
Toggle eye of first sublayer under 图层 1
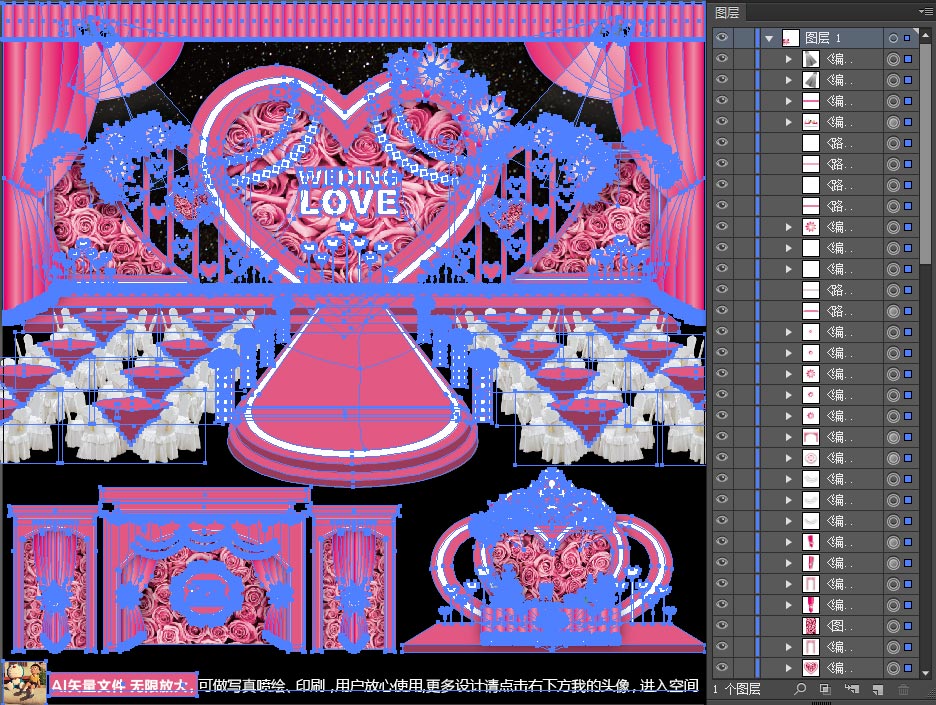click(x=722, y=59)
